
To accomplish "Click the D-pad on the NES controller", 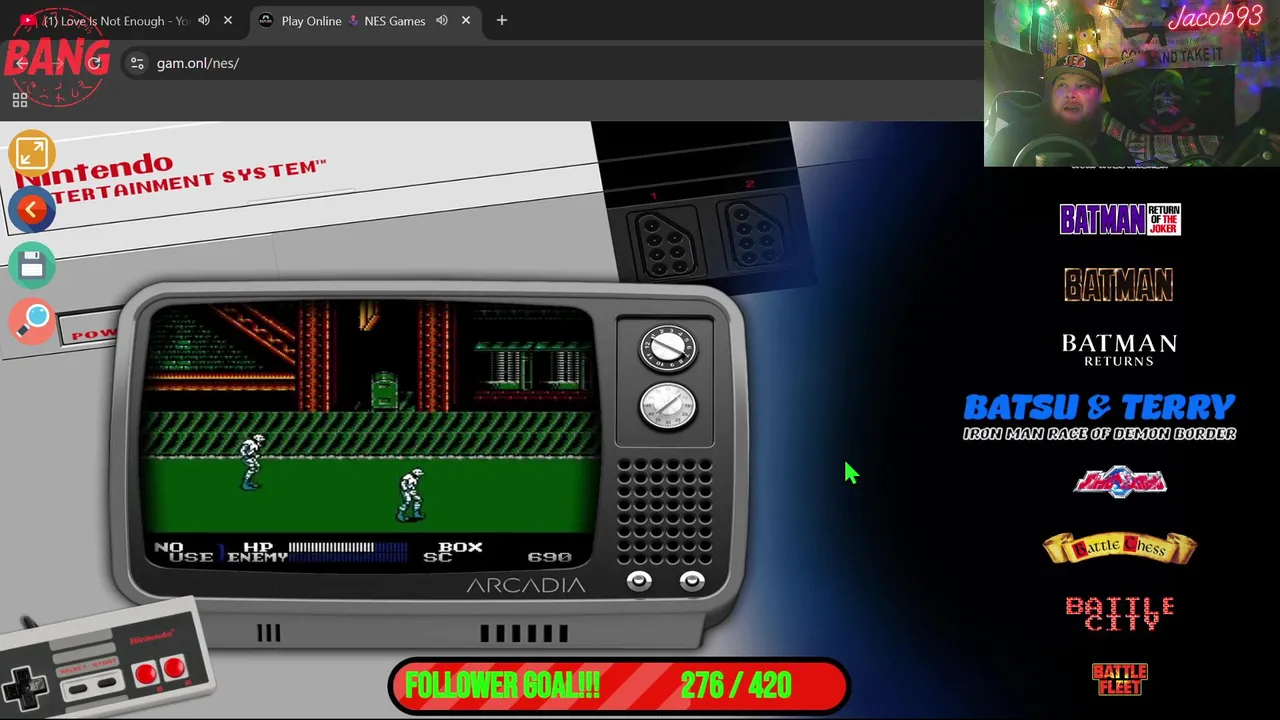I will (25, 687).
